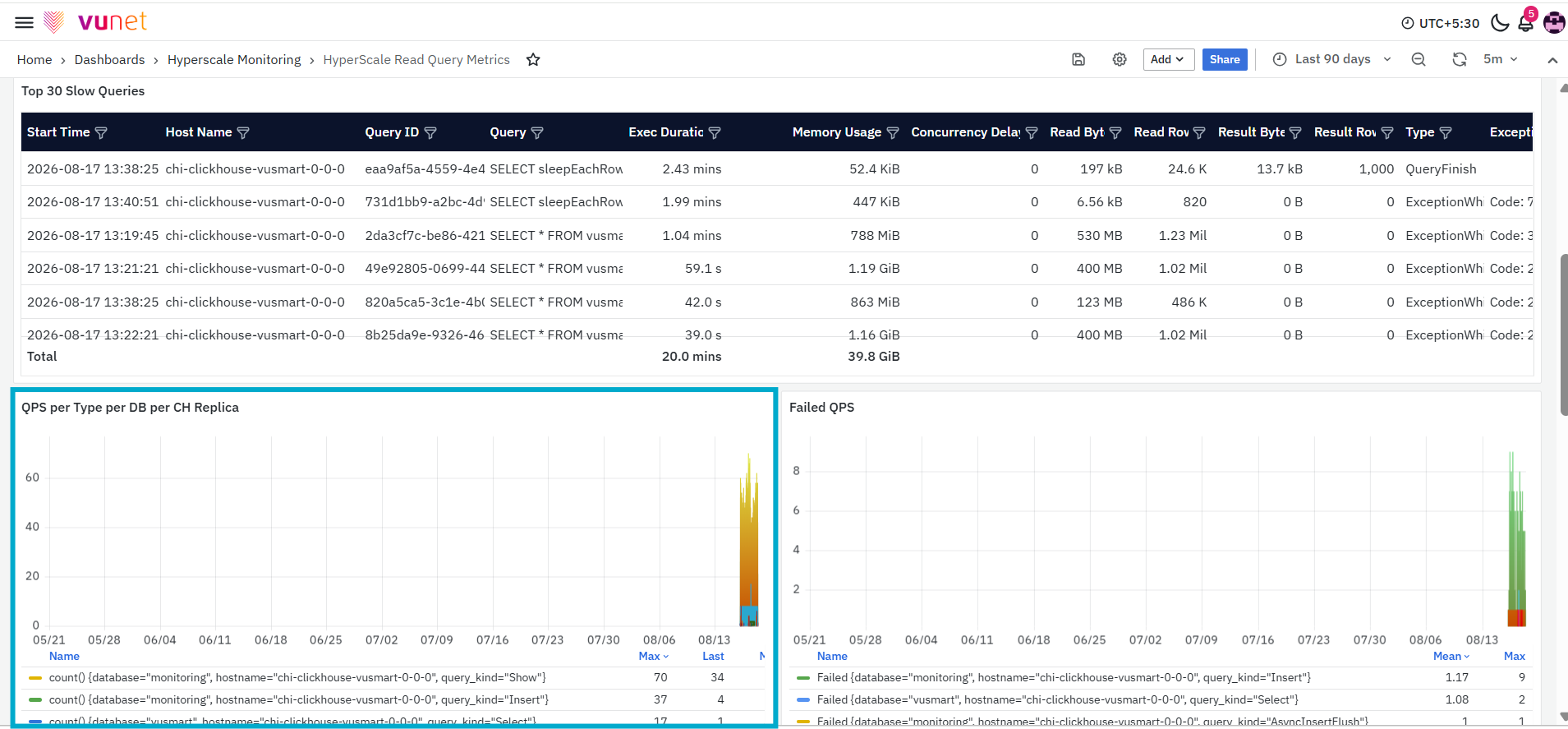This screenshot has width=1568, height=729.
Task: Open Hyperscale Monitoring breadcrumb
Action: pyautogui.click(x=234, y=59)
